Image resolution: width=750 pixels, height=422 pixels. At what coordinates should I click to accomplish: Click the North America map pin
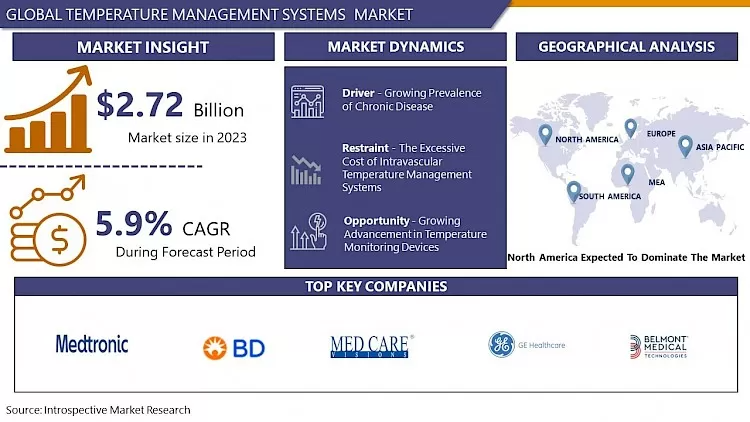click(545, 133)
